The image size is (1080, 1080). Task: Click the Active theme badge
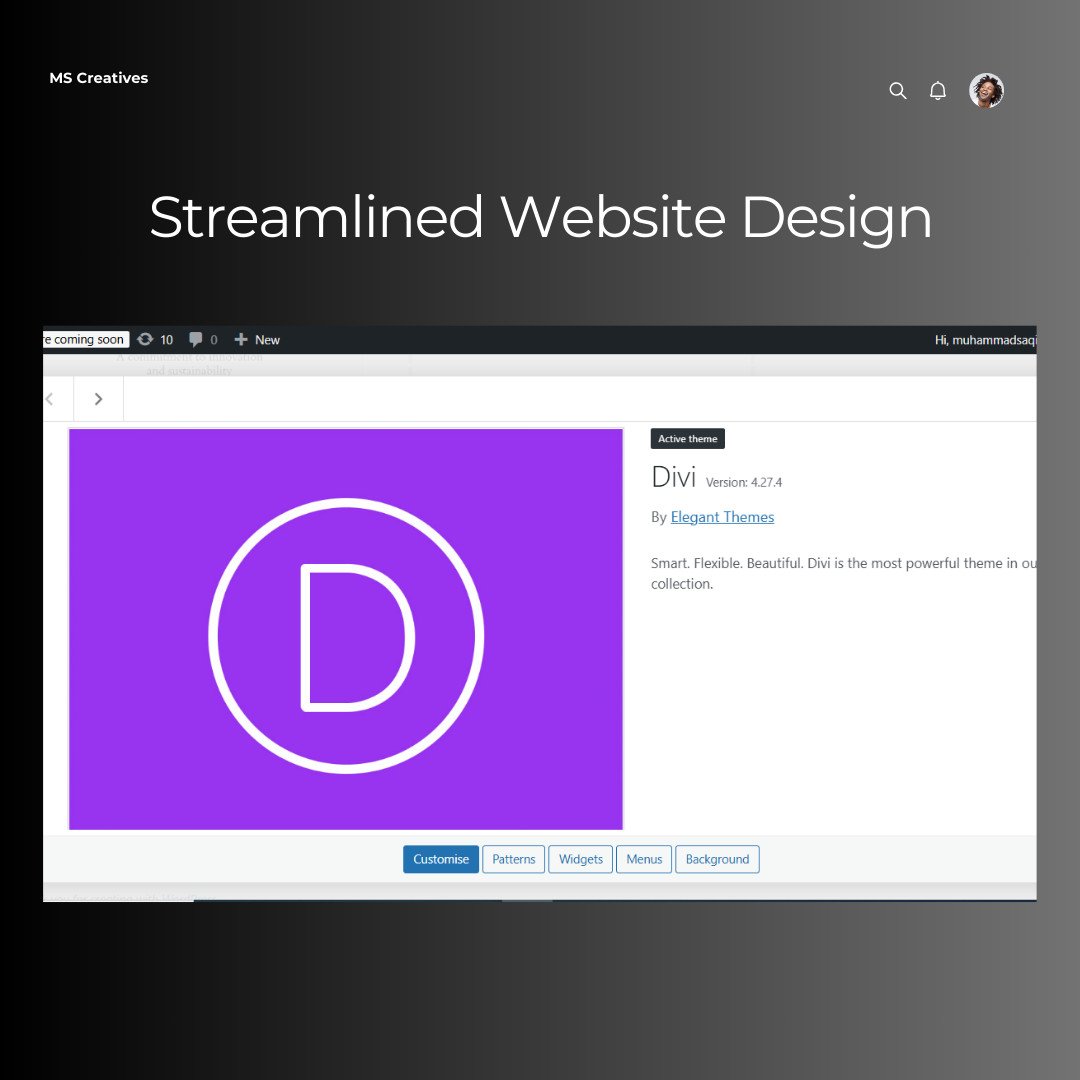(688, 439)
